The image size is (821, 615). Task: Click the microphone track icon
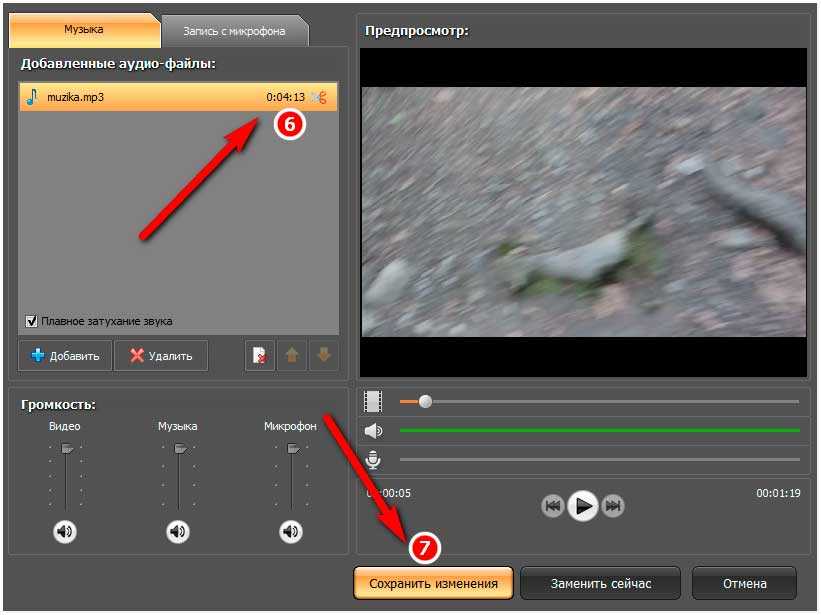tap(373, 460)
